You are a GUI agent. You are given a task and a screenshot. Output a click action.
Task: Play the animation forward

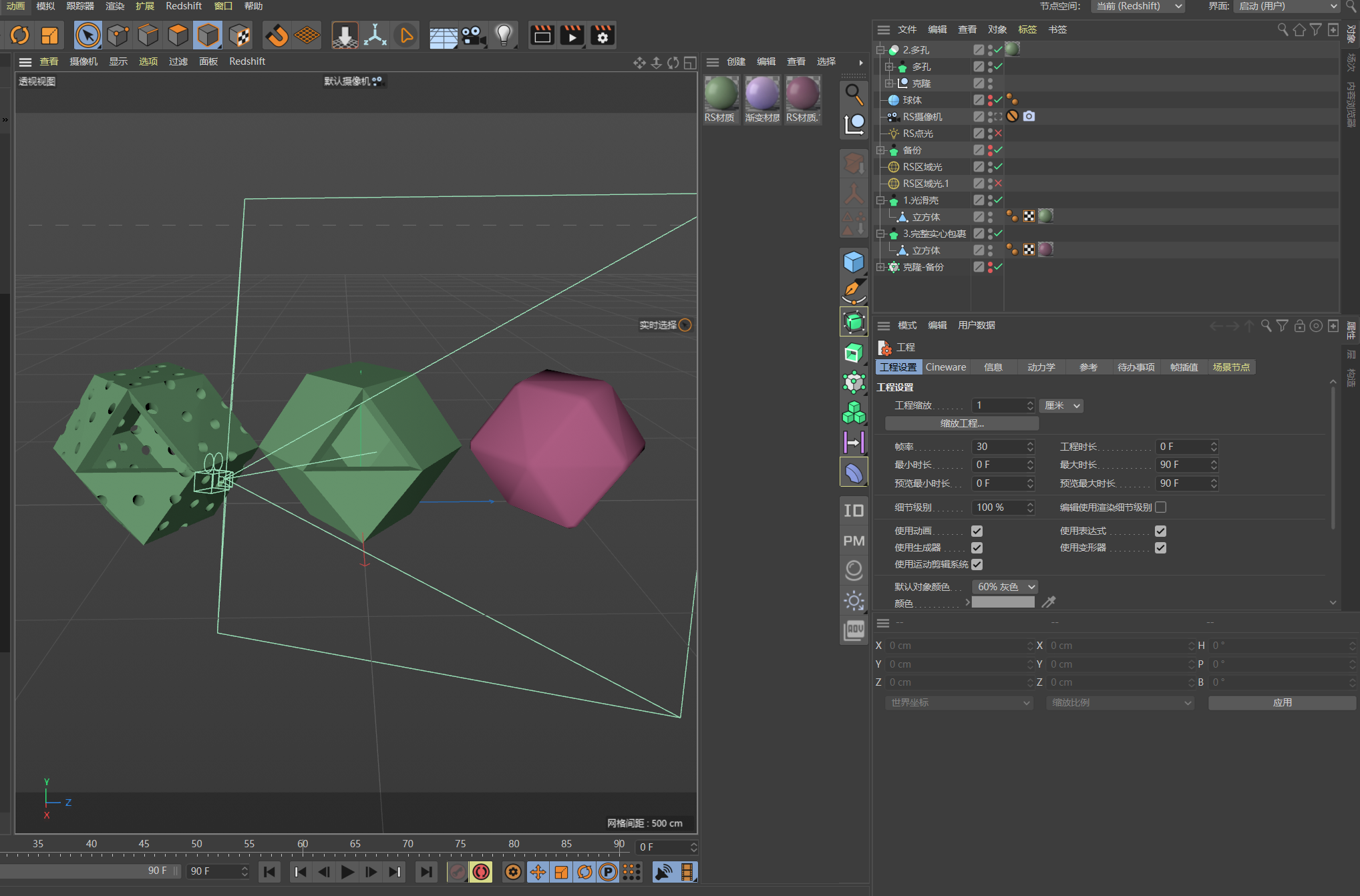point(347,872)
